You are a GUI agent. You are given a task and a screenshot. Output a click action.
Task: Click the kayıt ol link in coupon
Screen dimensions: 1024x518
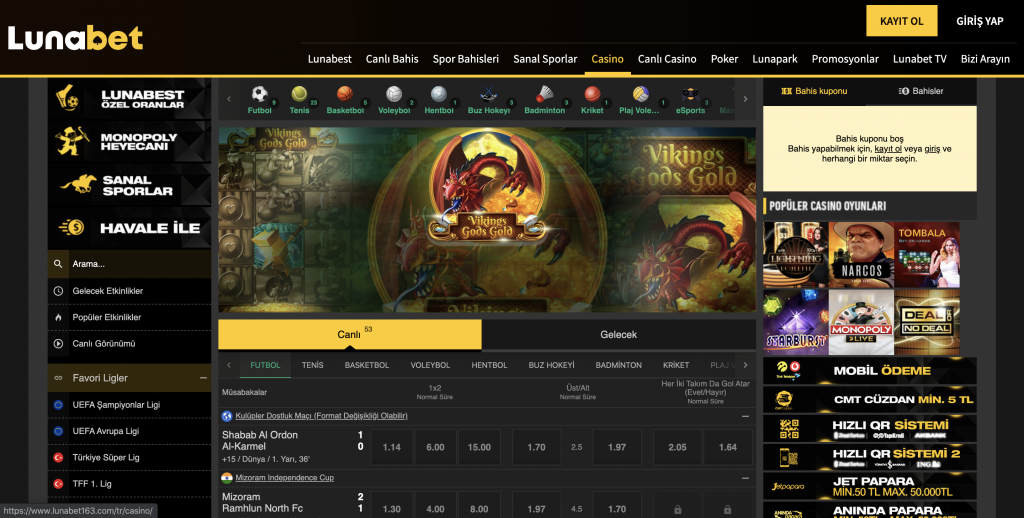(888, 149)
